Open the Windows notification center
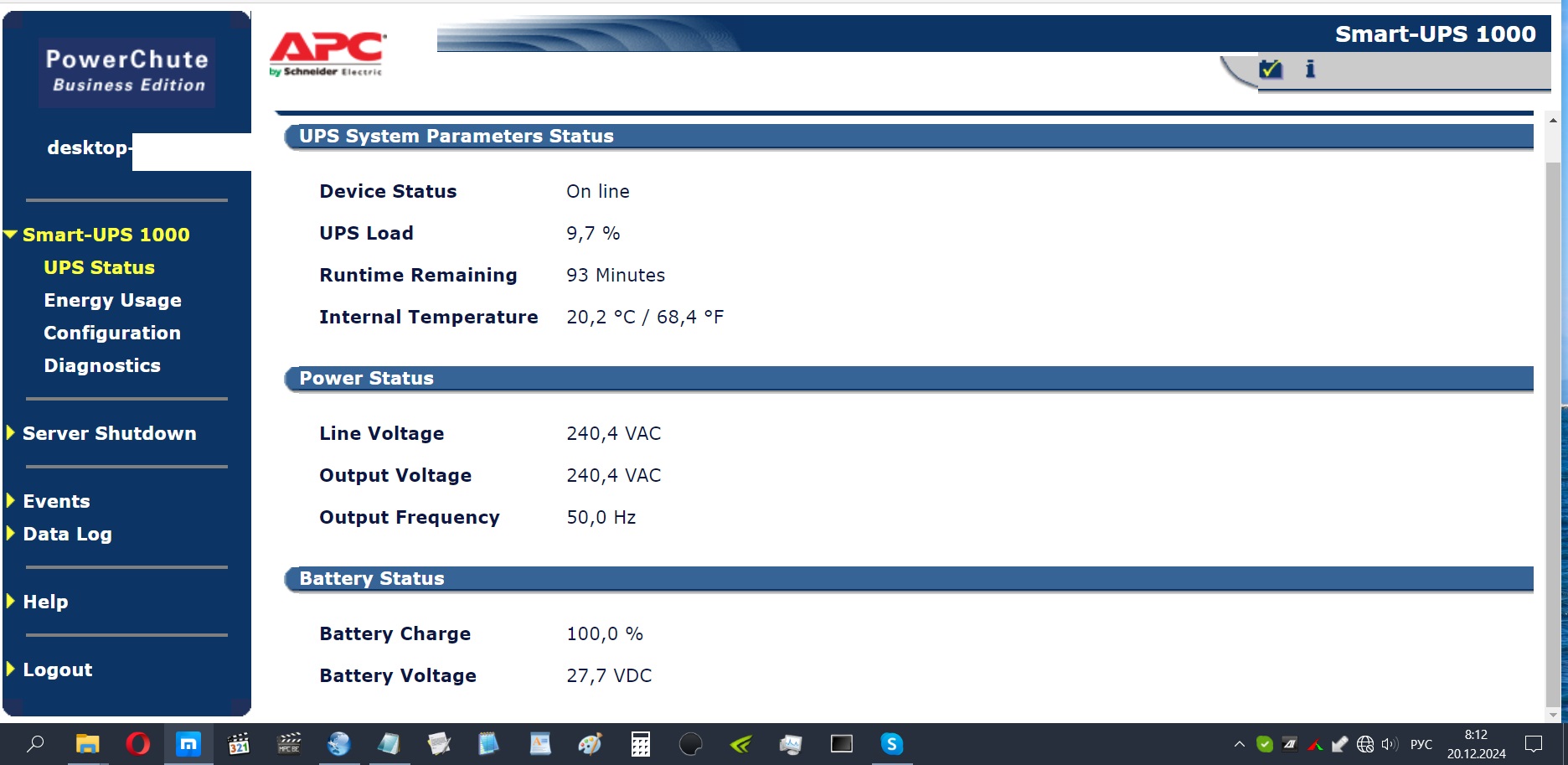1568x765 pixels. click(1534, 744)
